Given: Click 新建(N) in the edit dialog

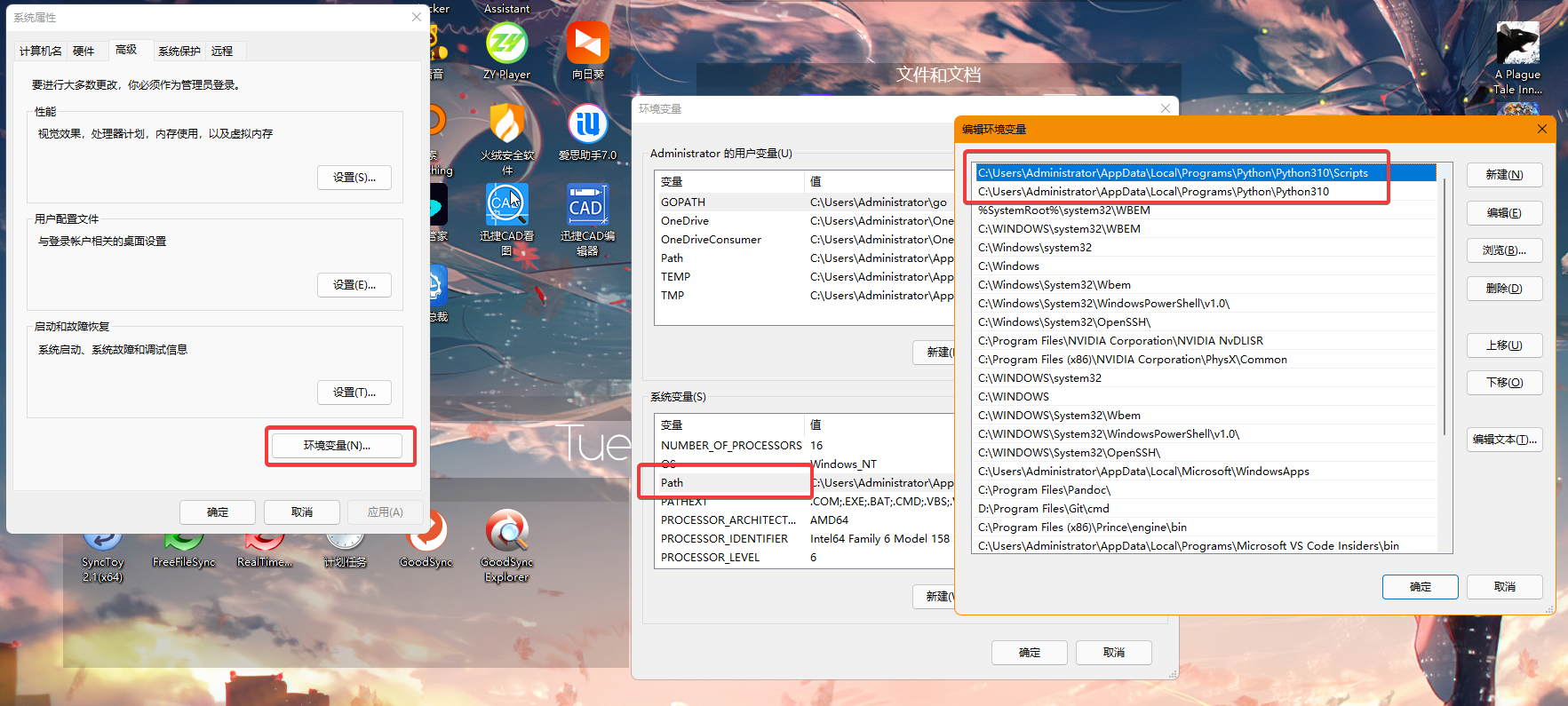Looking at the screenshot, I should [1504, 175].
